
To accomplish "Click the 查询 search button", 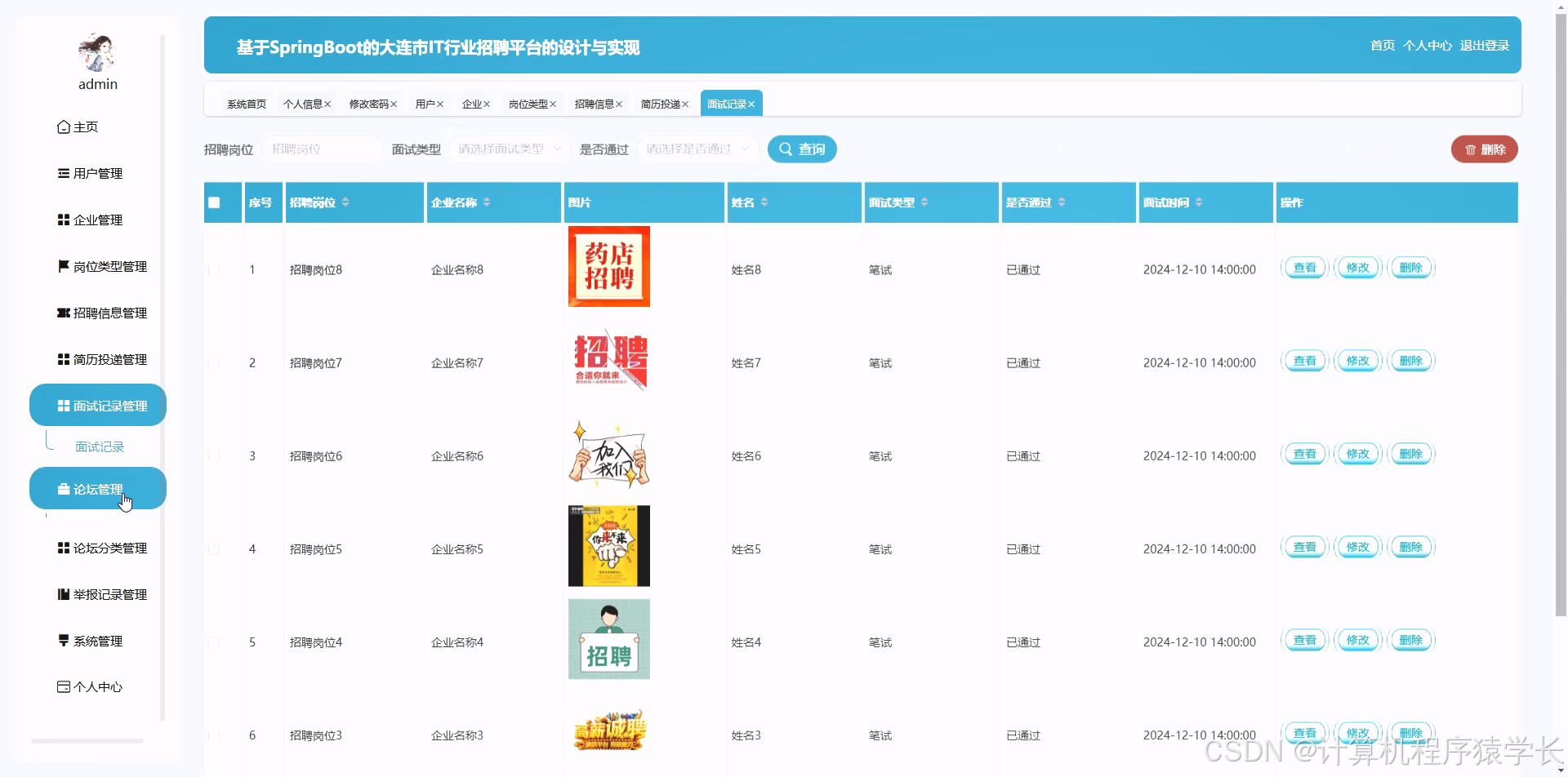I will [x=801, y=149].
